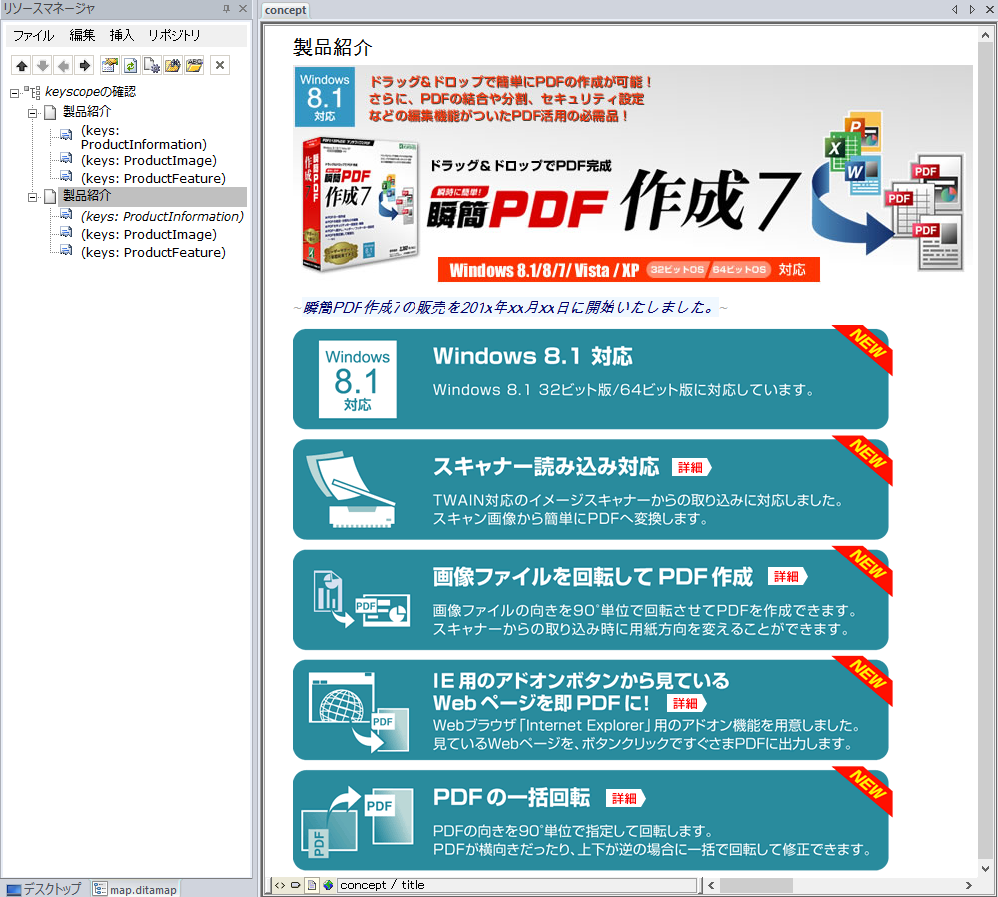Click the vertical scroll down arrow

(x=986, y=868)
